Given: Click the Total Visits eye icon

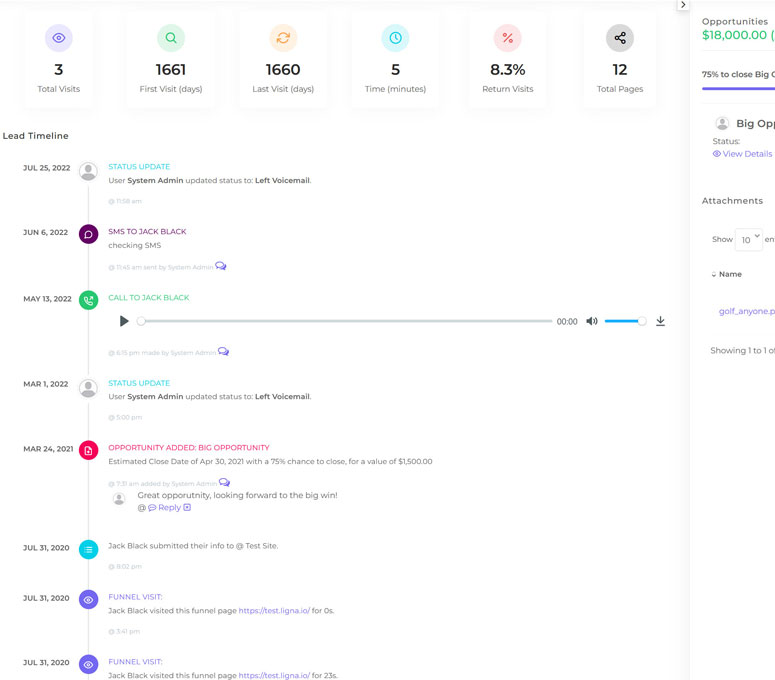Looking at the screenshot, I should [x=59, y=38].
